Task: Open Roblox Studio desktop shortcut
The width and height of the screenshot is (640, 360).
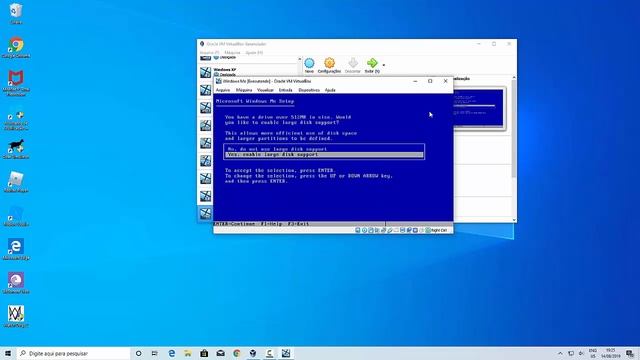Action: coord(16,216)
